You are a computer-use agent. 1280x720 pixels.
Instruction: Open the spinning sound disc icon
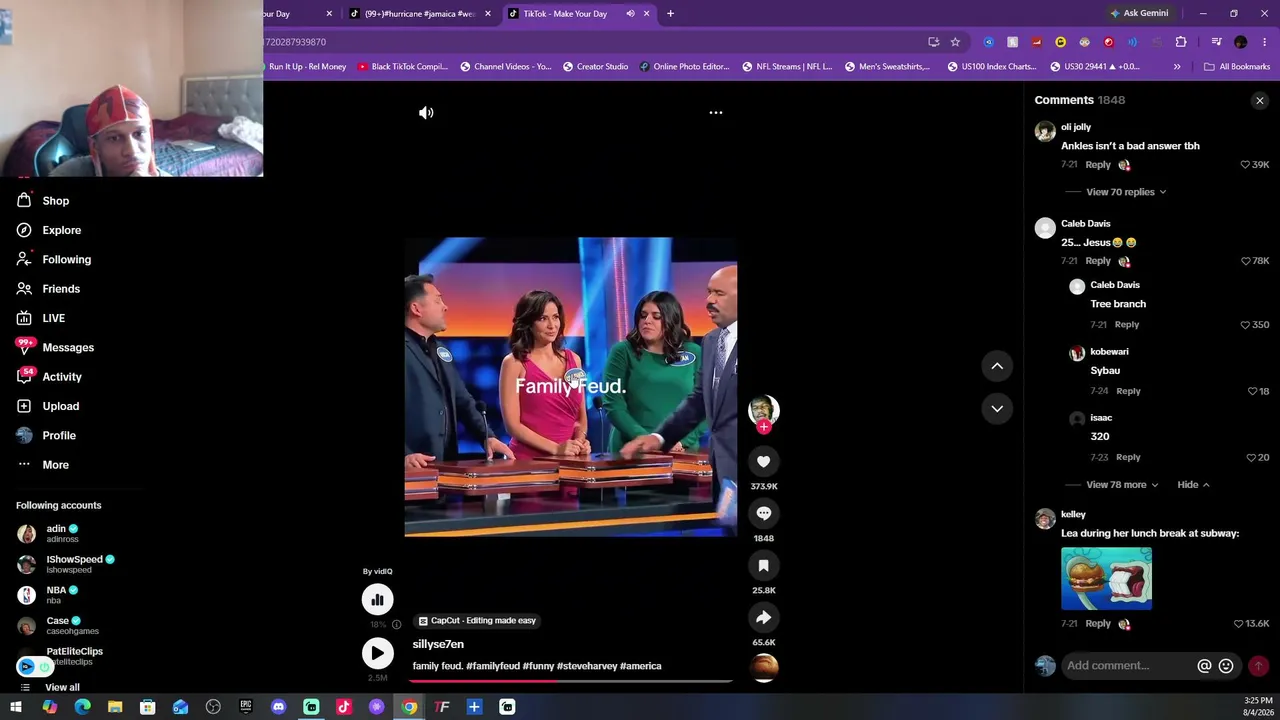pos(764,667)
